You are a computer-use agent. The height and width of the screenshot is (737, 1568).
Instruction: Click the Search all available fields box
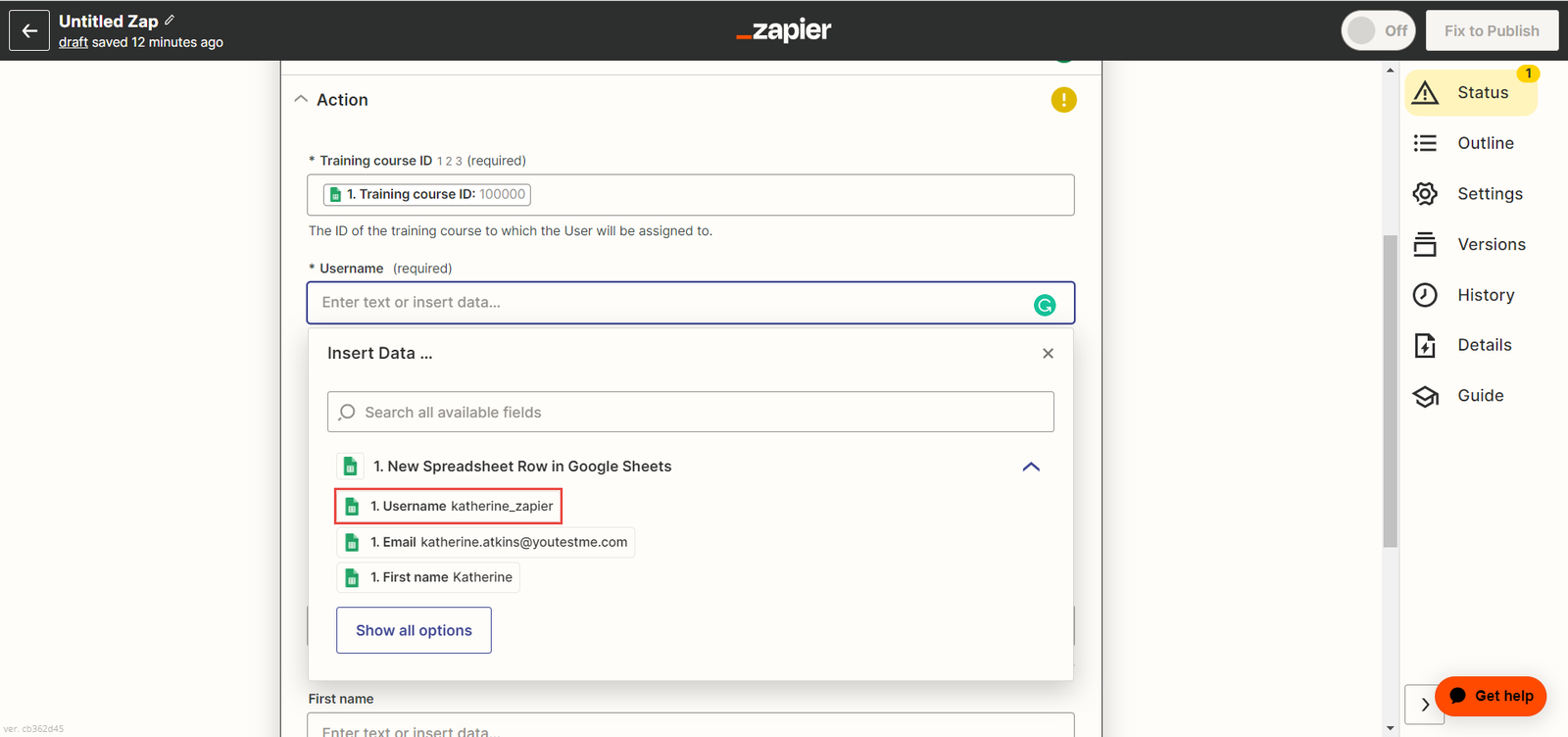(x=690, y=413)
